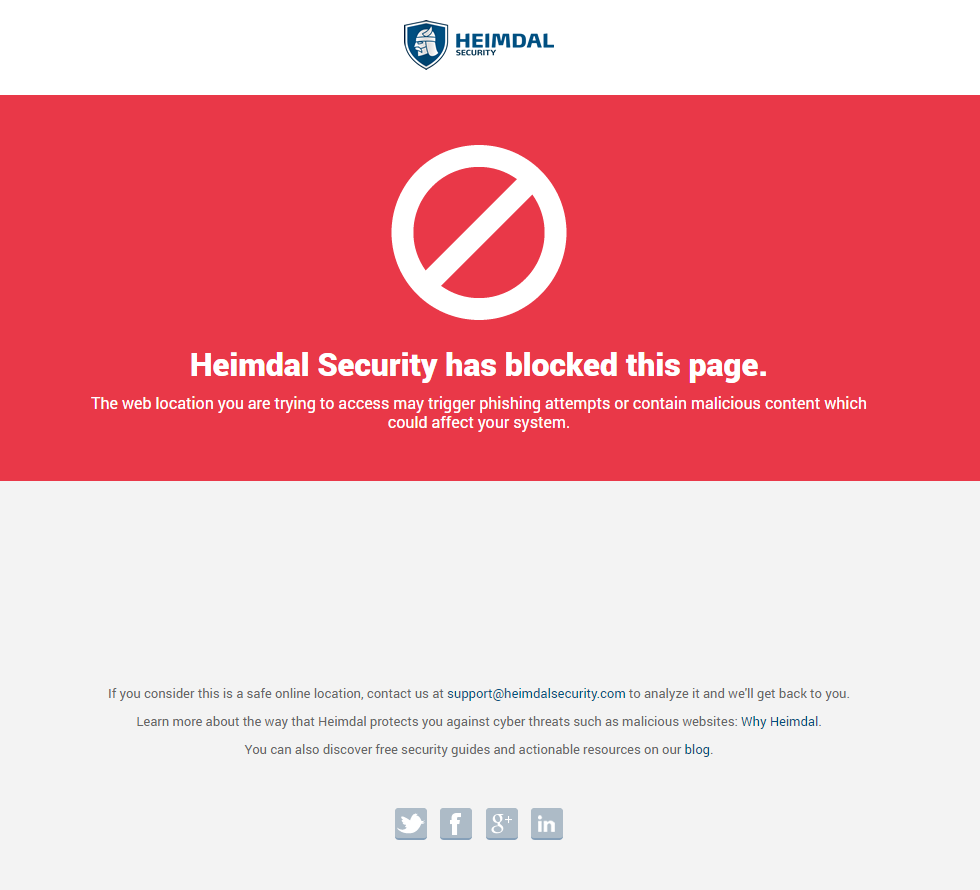Open the Facebook social icon

click(x=456, y=823)
